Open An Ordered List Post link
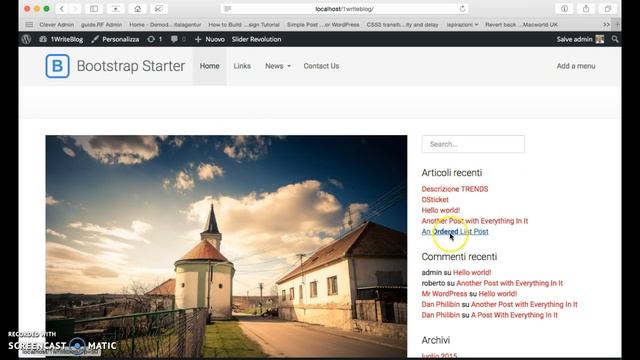The width and height of the screenshot is (640, 360). [455, 231]
